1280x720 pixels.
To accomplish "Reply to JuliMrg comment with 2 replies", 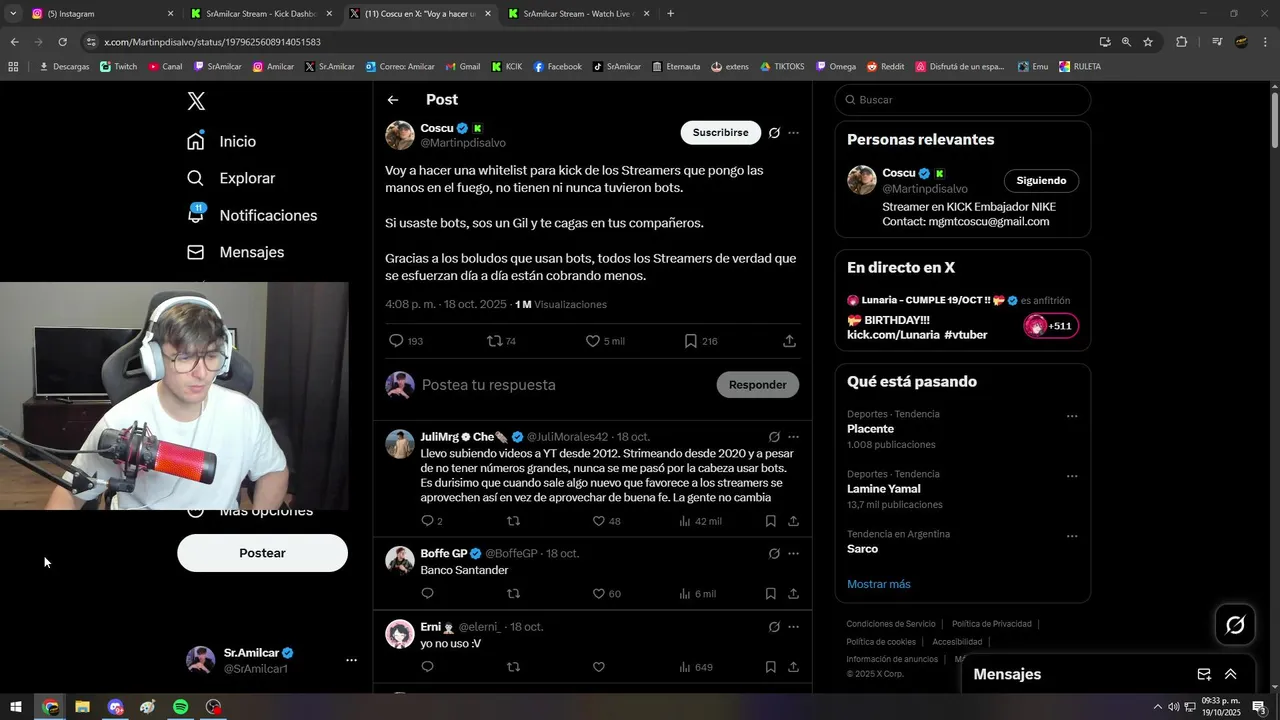I will 431,521.
